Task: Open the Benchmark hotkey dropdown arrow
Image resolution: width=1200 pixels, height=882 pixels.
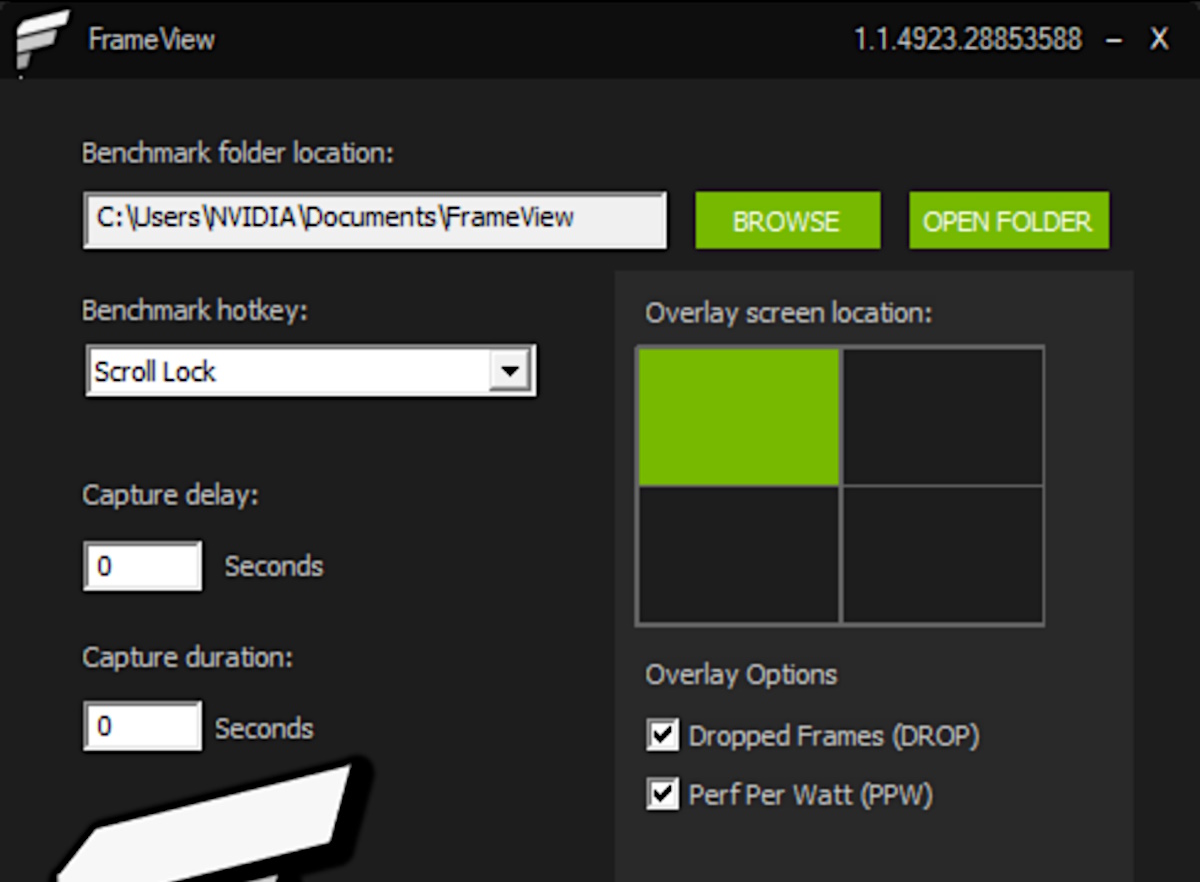Action: (510, 371)
